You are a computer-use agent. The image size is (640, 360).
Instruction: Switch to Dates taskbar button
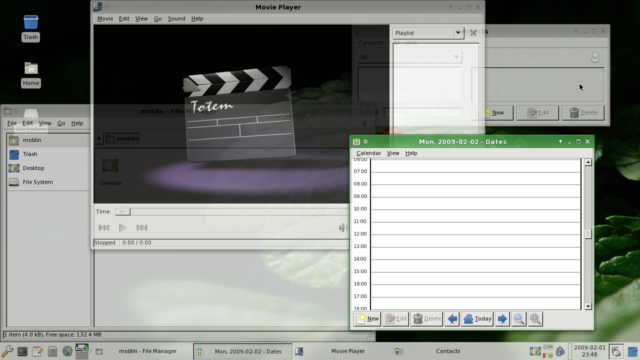pyautogui.click(x=243, y=351)
